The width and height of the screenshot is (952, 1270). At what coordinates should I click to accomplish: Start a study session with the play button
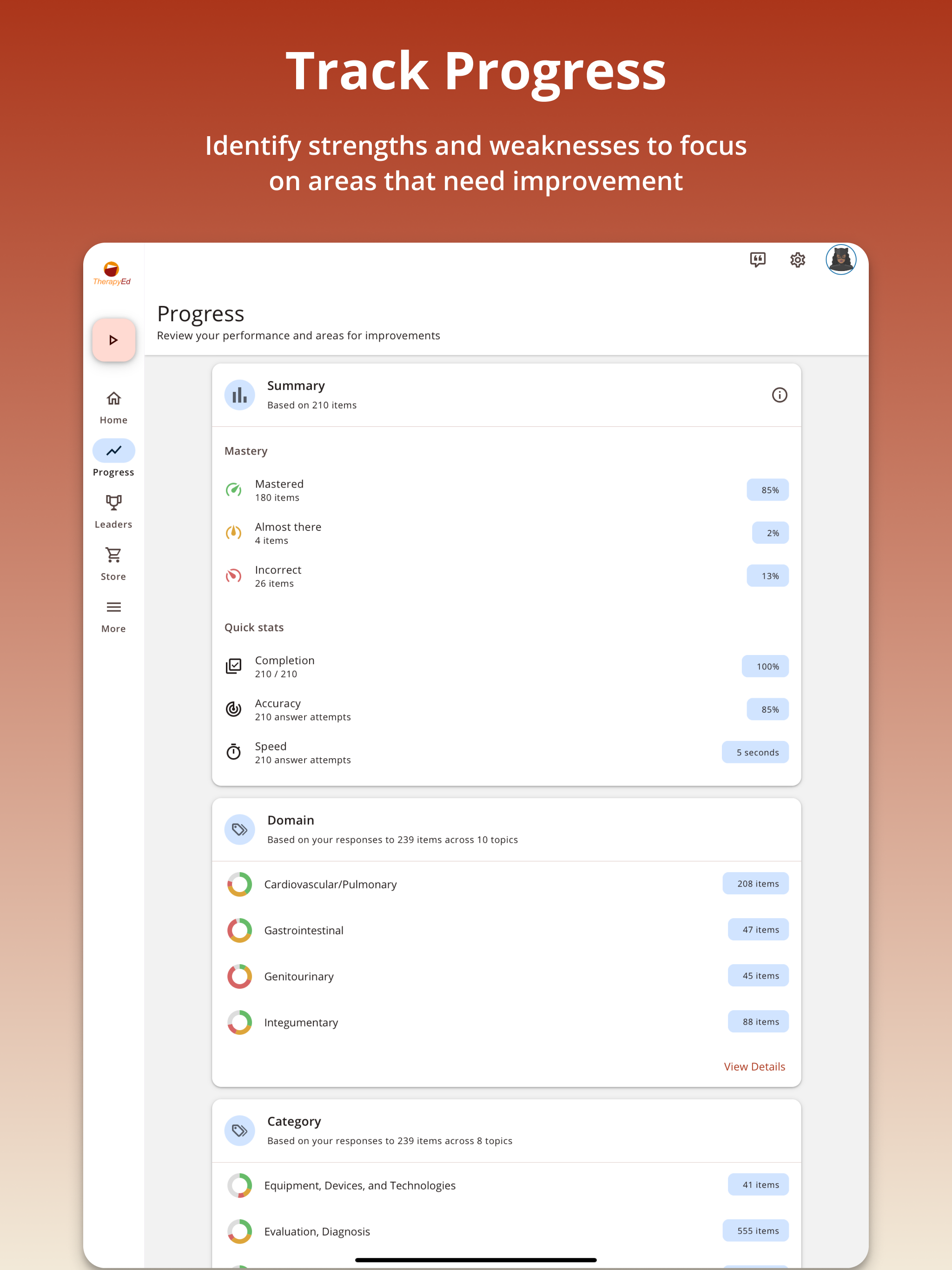[x=114, y=340]
